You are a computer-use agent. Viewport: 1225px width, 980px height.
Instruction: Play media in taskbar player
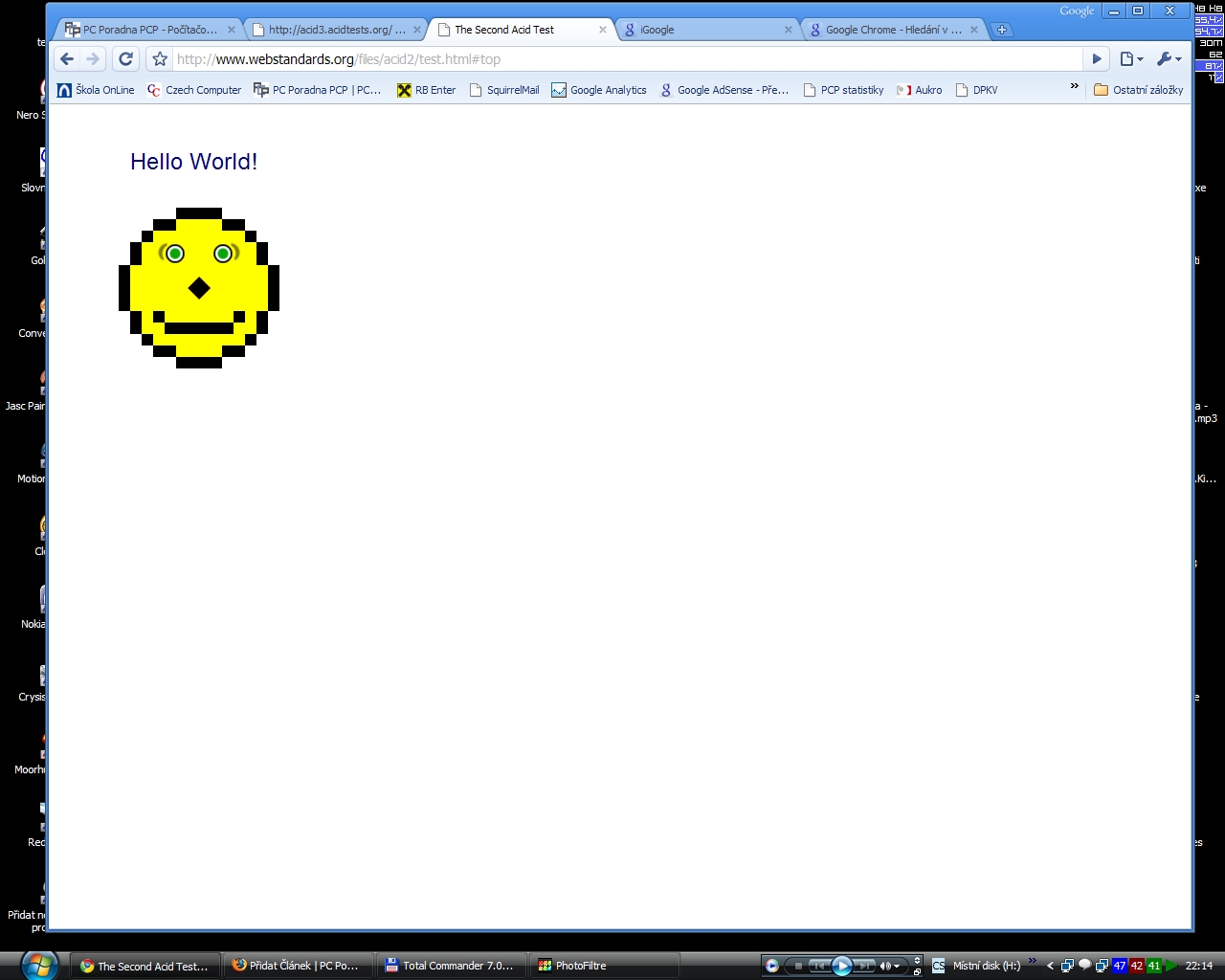(x=842, y=966)
